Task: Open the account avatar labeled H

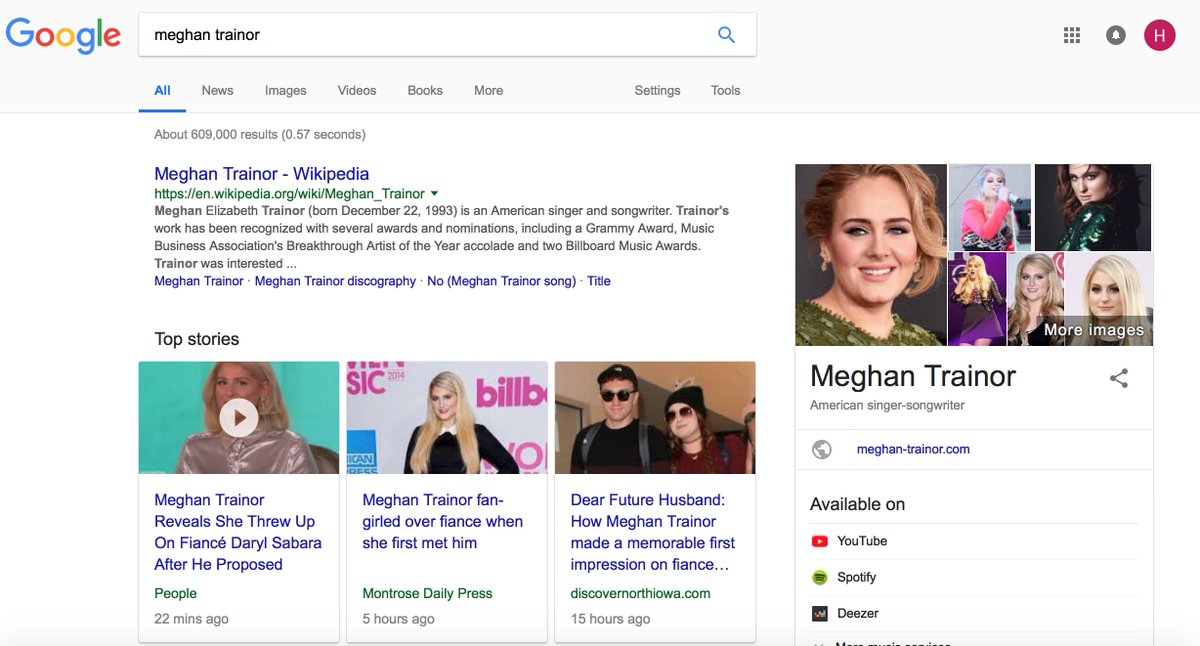Action: point(1160,35)
